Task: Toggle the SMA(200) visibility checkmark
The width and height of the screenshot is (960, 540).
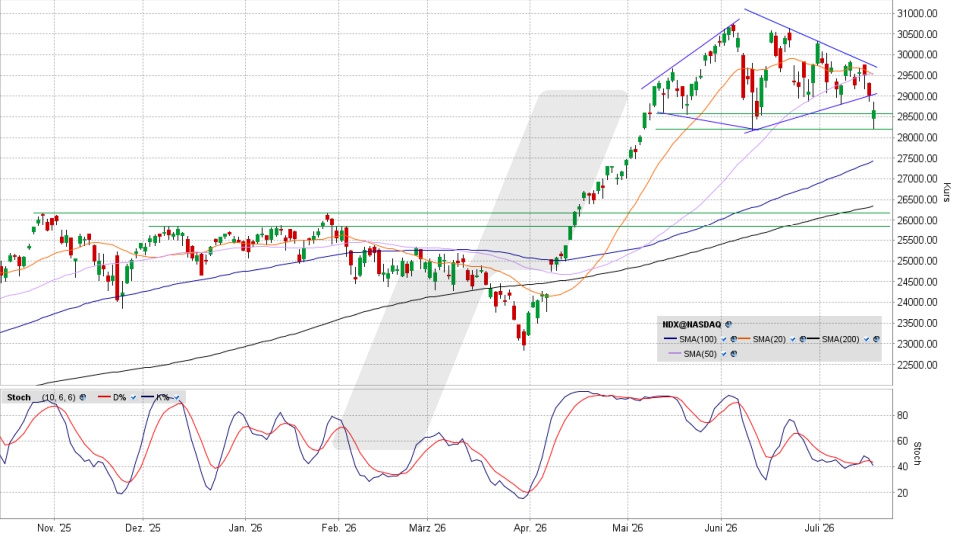Action: point(866,339)
